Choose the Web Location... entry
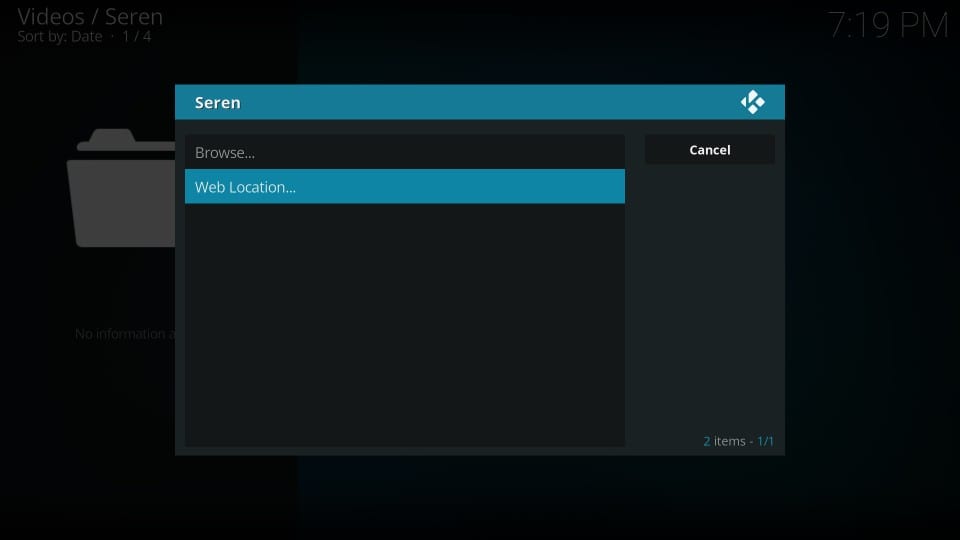Viewport: 960px width, 540px height. click(405, 186)
